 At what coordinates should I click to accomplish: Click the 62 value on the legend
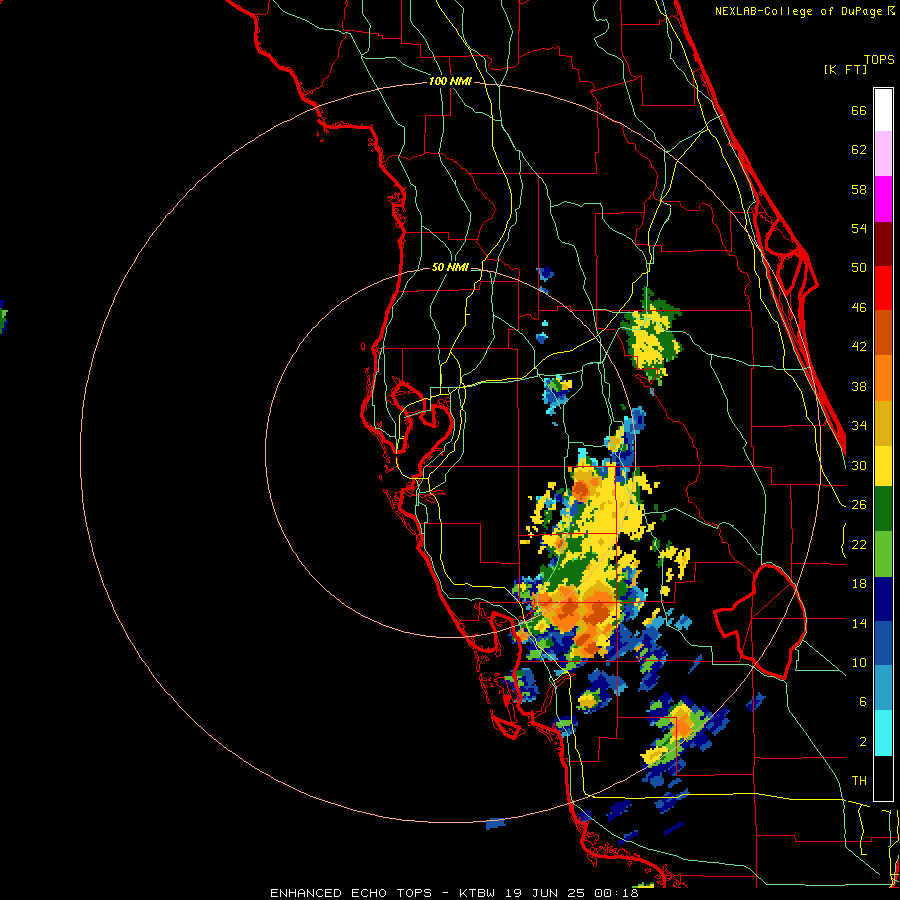(x=859, y=150)
